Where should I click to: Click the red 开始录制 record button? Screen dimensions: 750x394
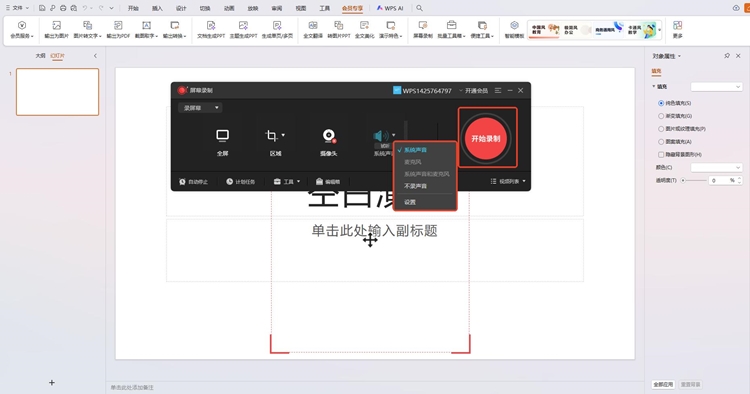485,139
